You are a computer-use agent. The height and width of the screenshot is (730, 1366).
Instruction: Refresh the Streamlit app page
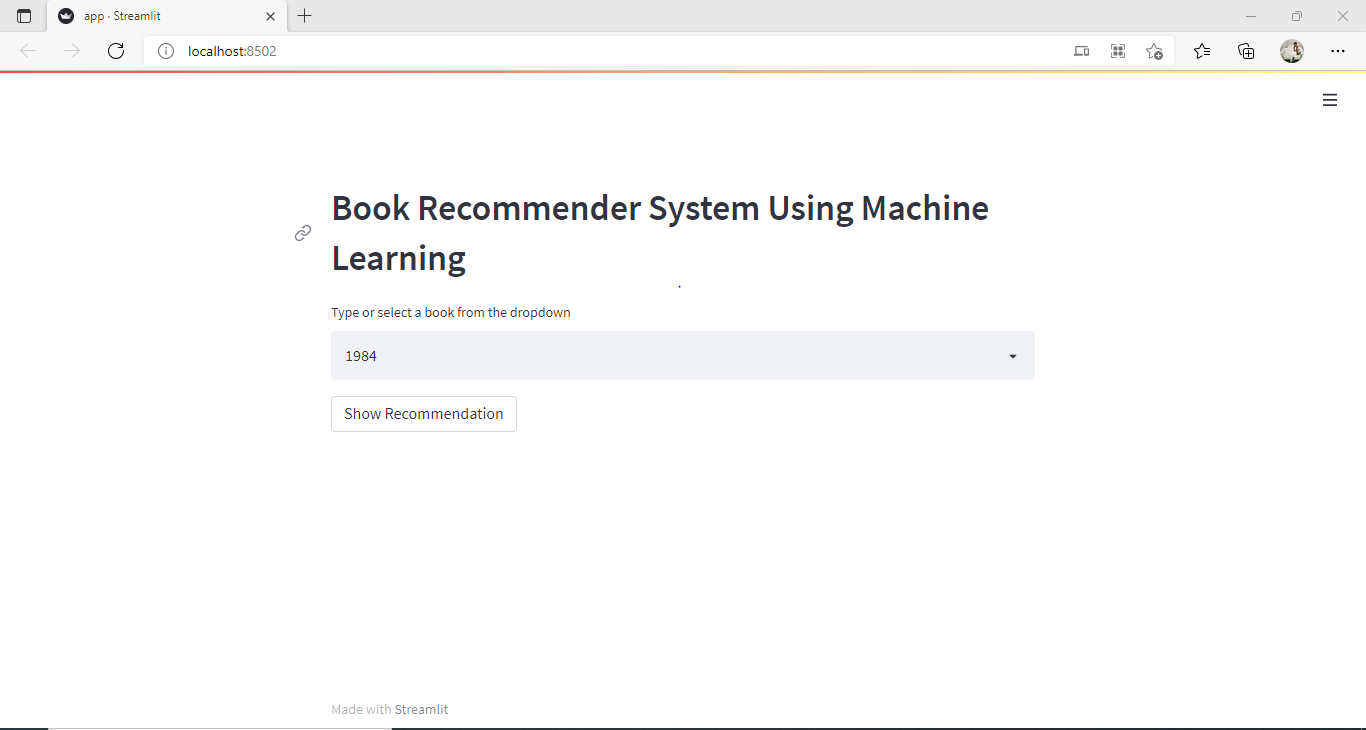point(115,51)
